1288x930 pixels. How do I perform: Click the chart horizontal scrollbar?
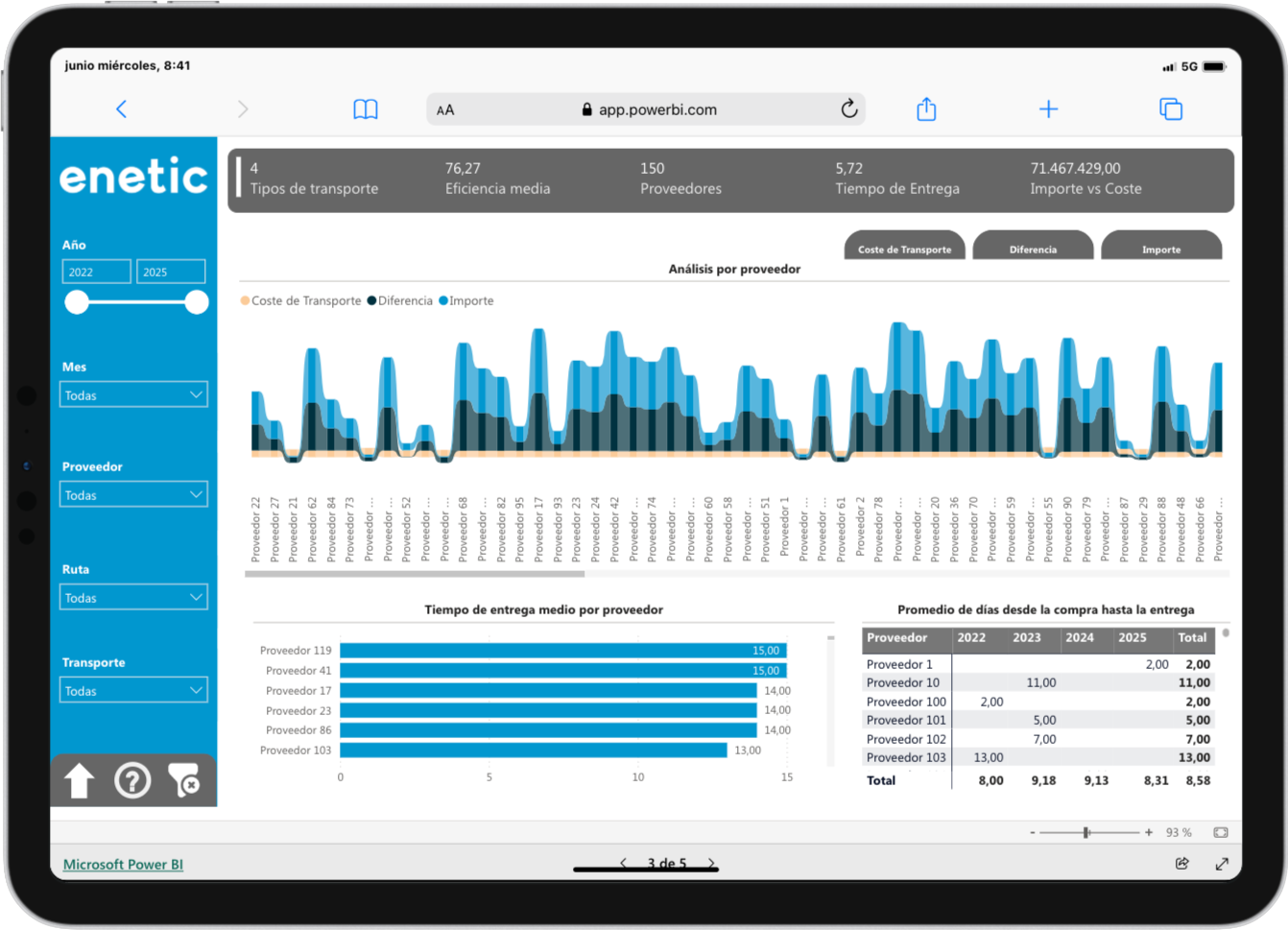[x=415, y=574]
